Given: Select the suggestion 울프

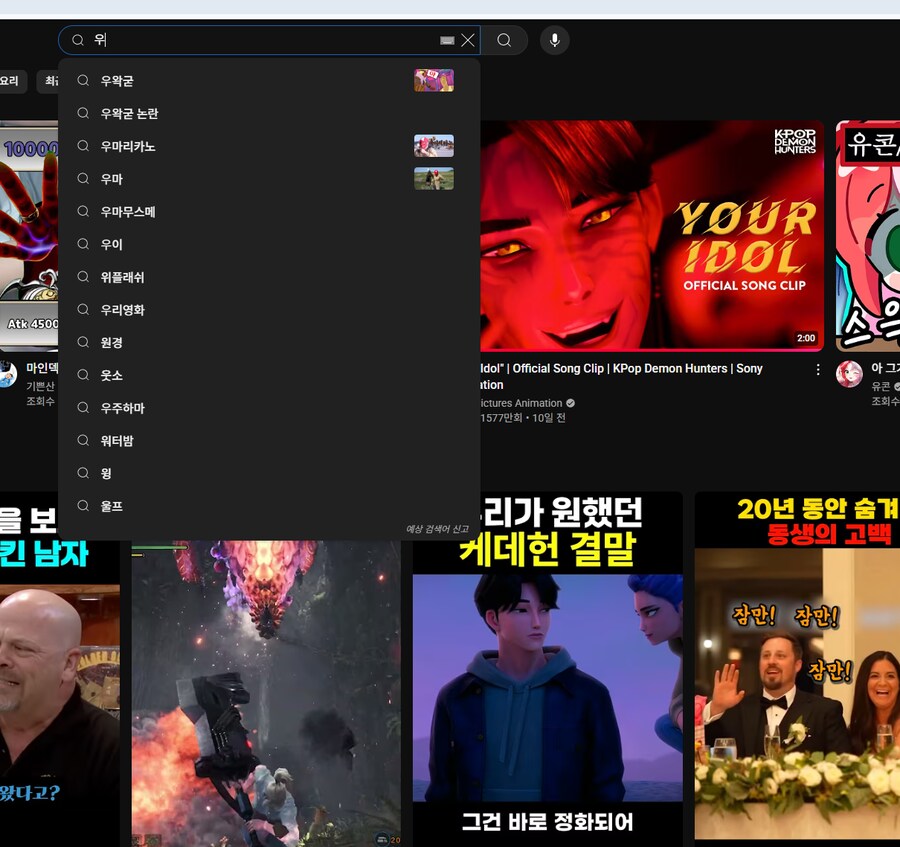Looking at the screenshot, I should click(269, 506).
